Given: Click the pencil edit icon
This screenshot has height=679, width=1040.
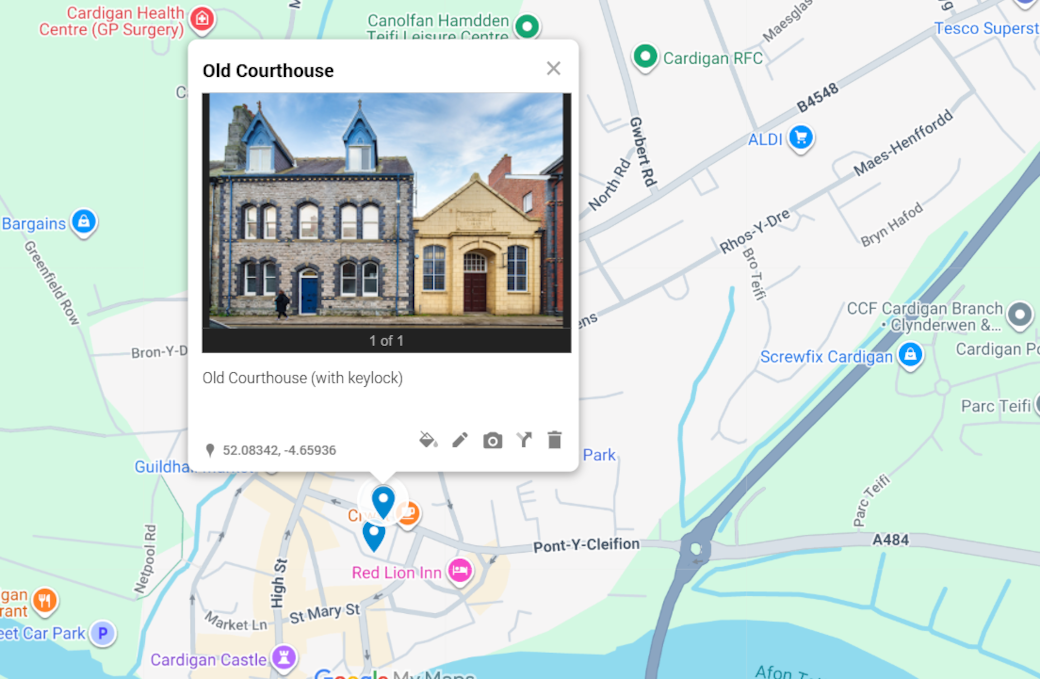Looking at the screenshot, I should pos(460,440).
